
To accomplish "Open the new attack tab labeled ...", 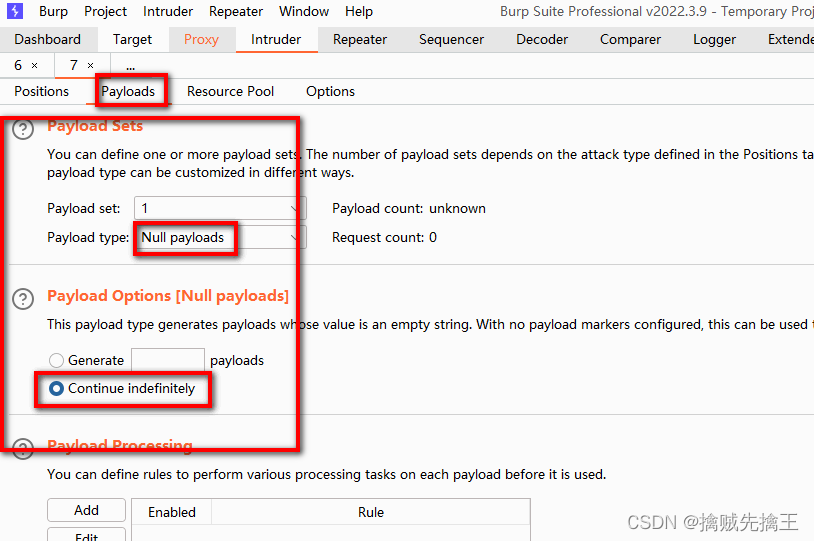I will (130, 66).
